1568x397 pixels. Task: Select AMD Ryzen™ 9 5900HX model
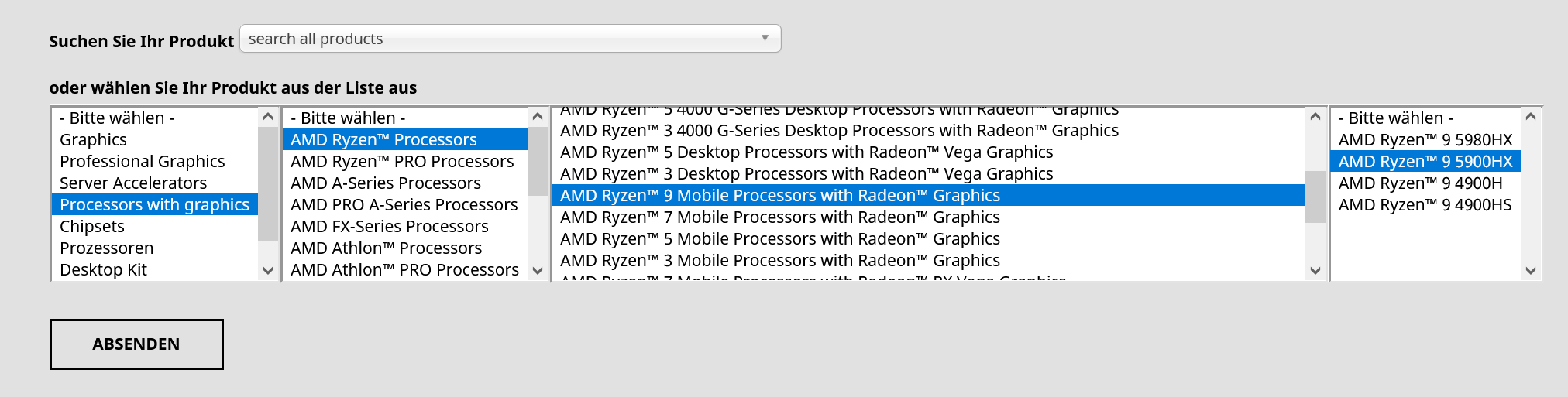click(x=1426, y=161)
